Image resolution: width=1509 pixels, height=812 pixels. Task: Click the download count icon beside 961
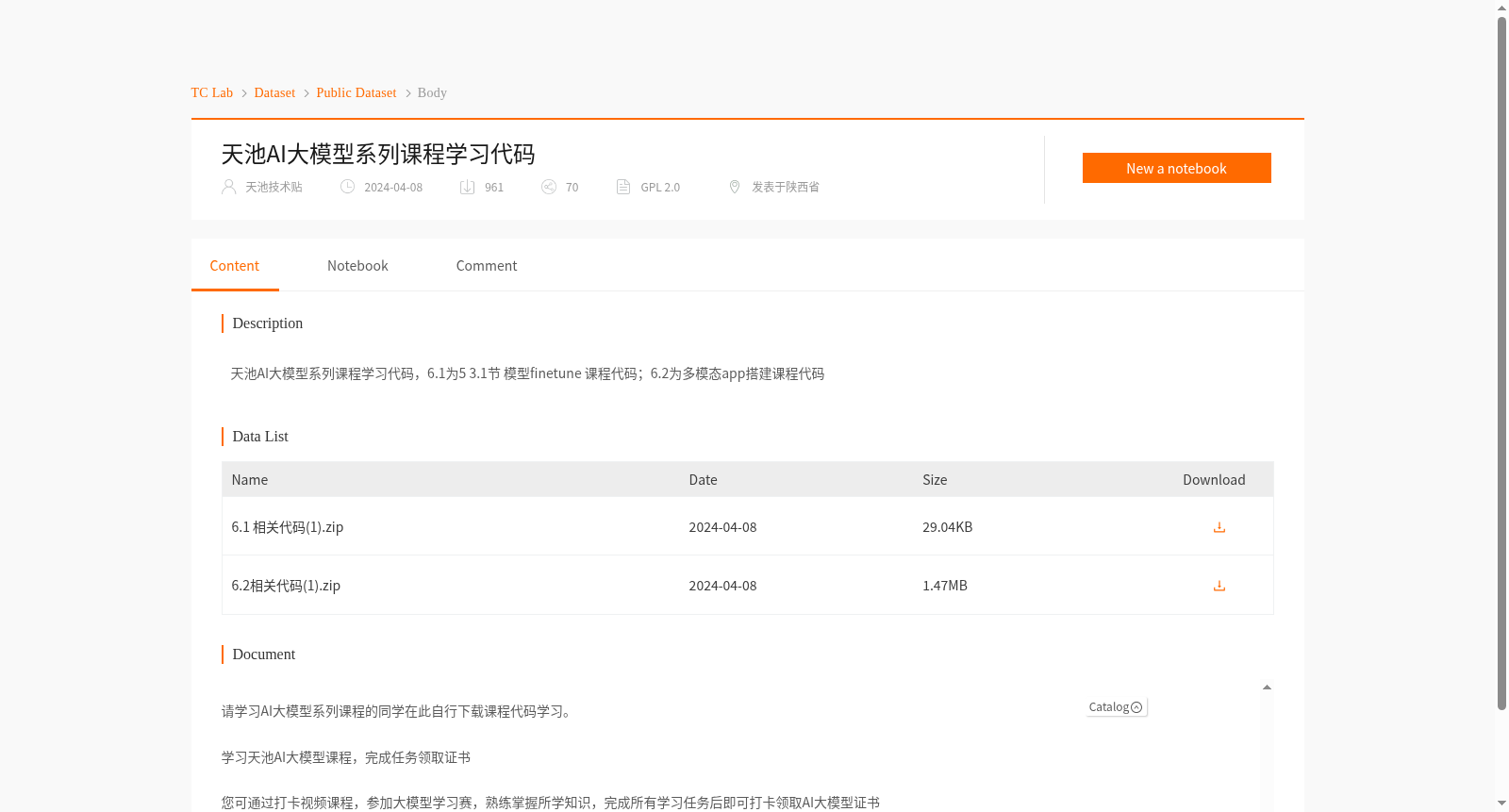(x=467, y=187)
